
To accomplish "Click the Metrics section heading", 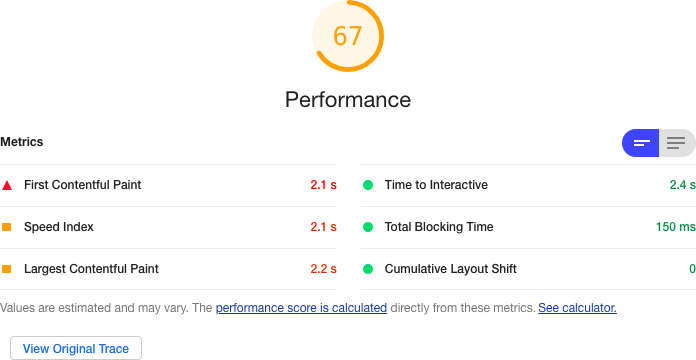I will [22, 142].
